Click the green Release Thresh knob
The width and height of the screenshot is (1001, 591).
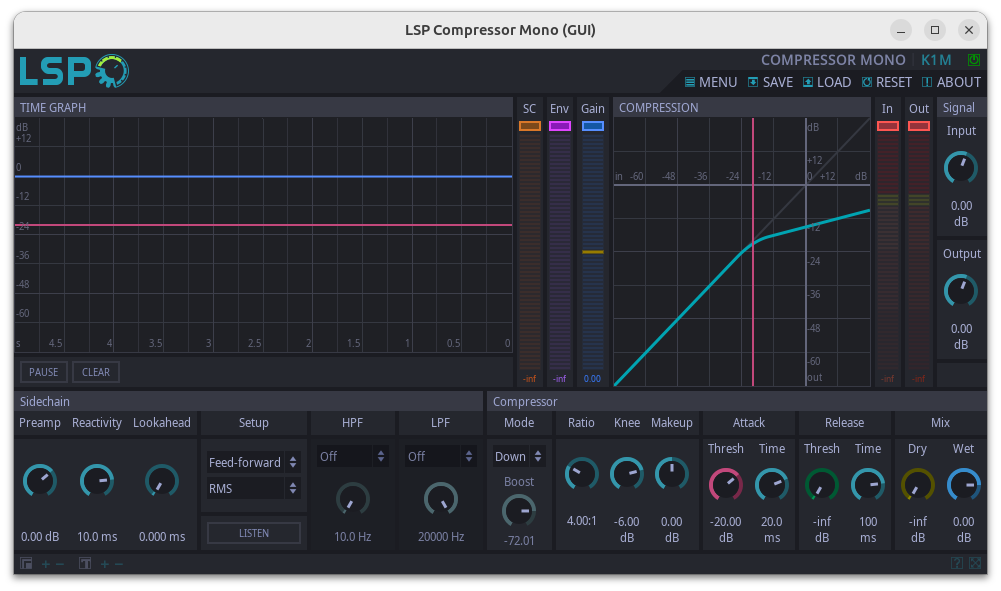(822, 485)
